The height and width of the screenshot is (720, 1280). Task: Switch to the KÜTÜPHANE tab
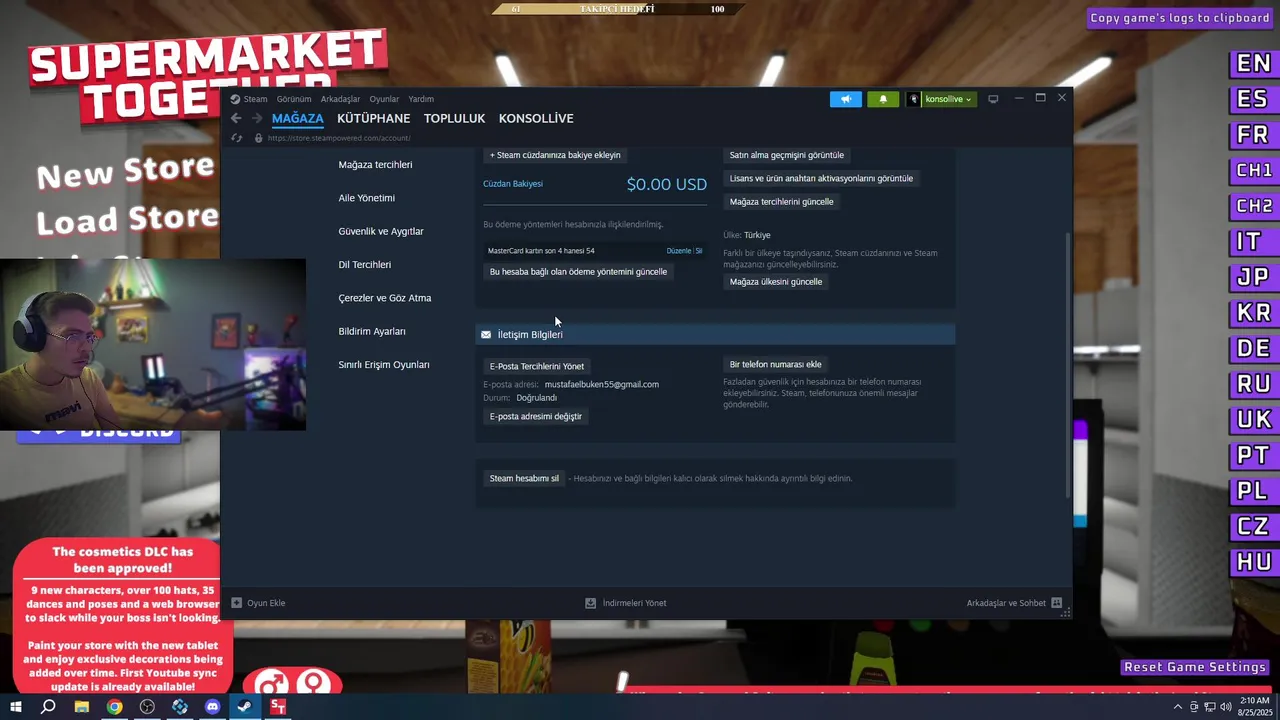tap(373, 118)
